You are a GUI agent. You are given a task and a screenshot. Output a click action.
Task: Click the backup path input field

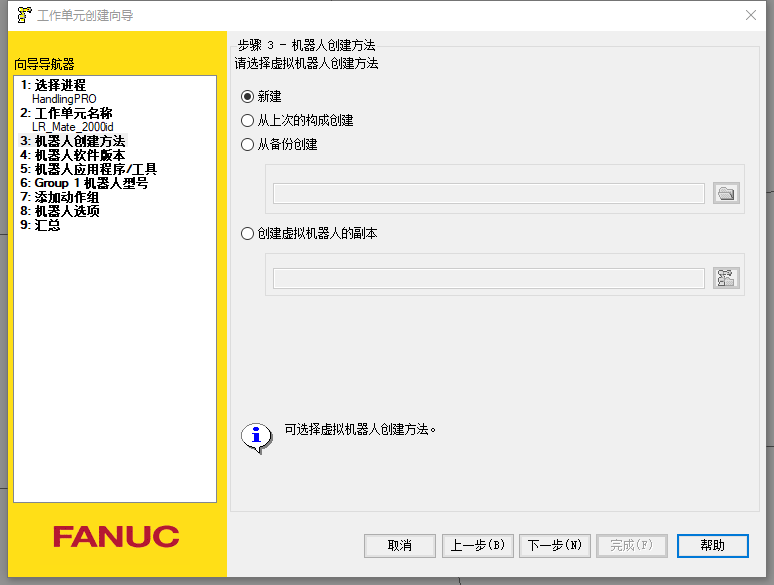[489, 194]
